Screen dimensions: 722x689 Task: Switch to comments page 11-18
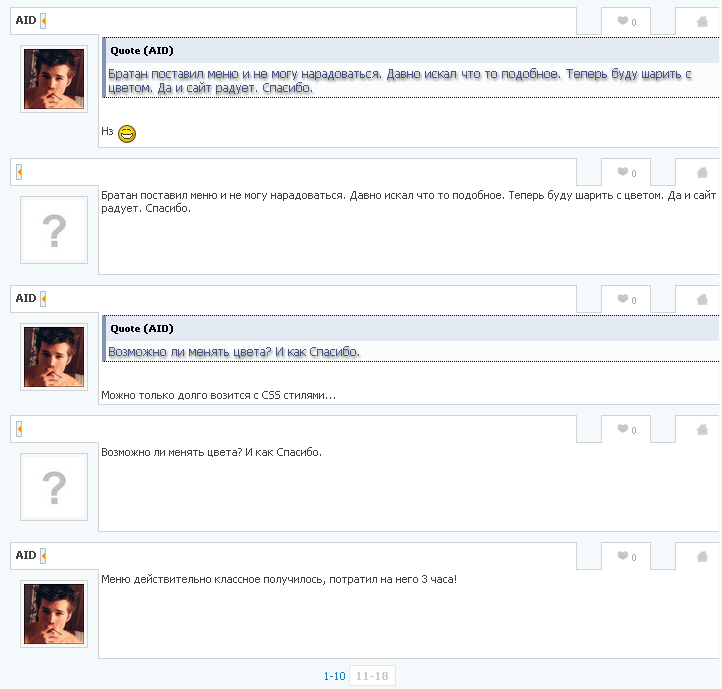(372, 676)
